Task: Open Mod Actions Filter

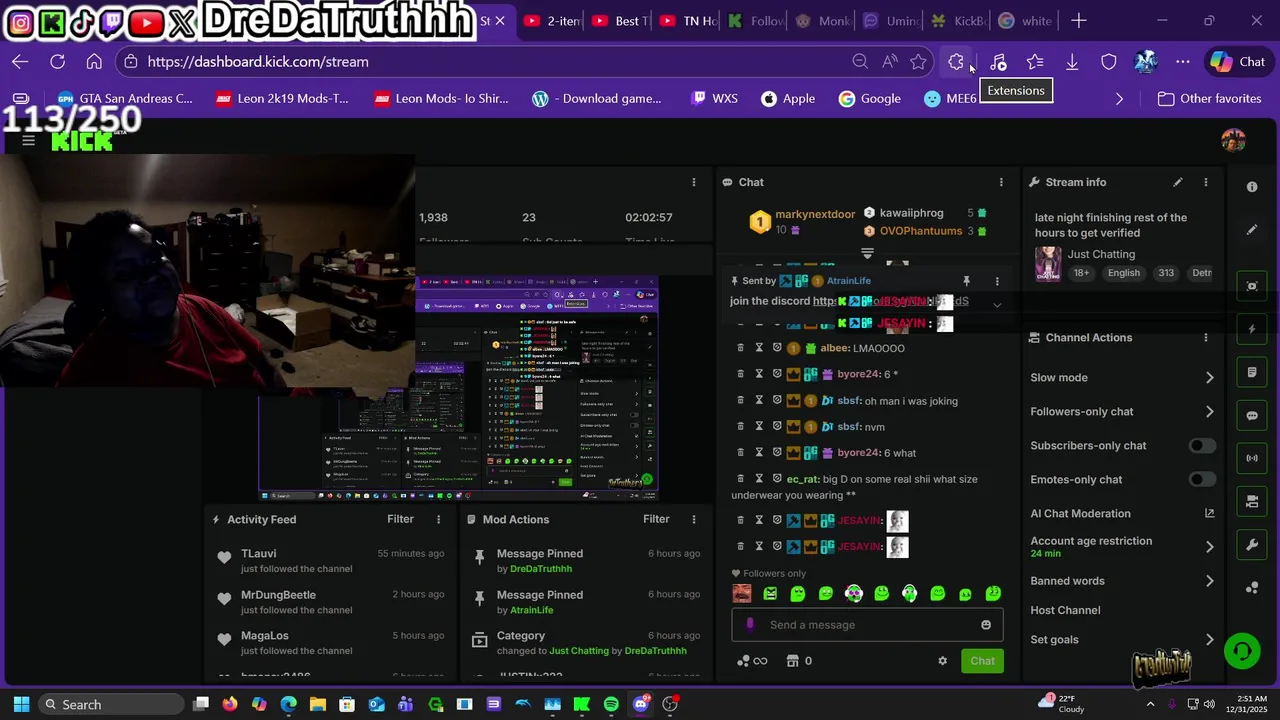Action: tap(656, 519)
